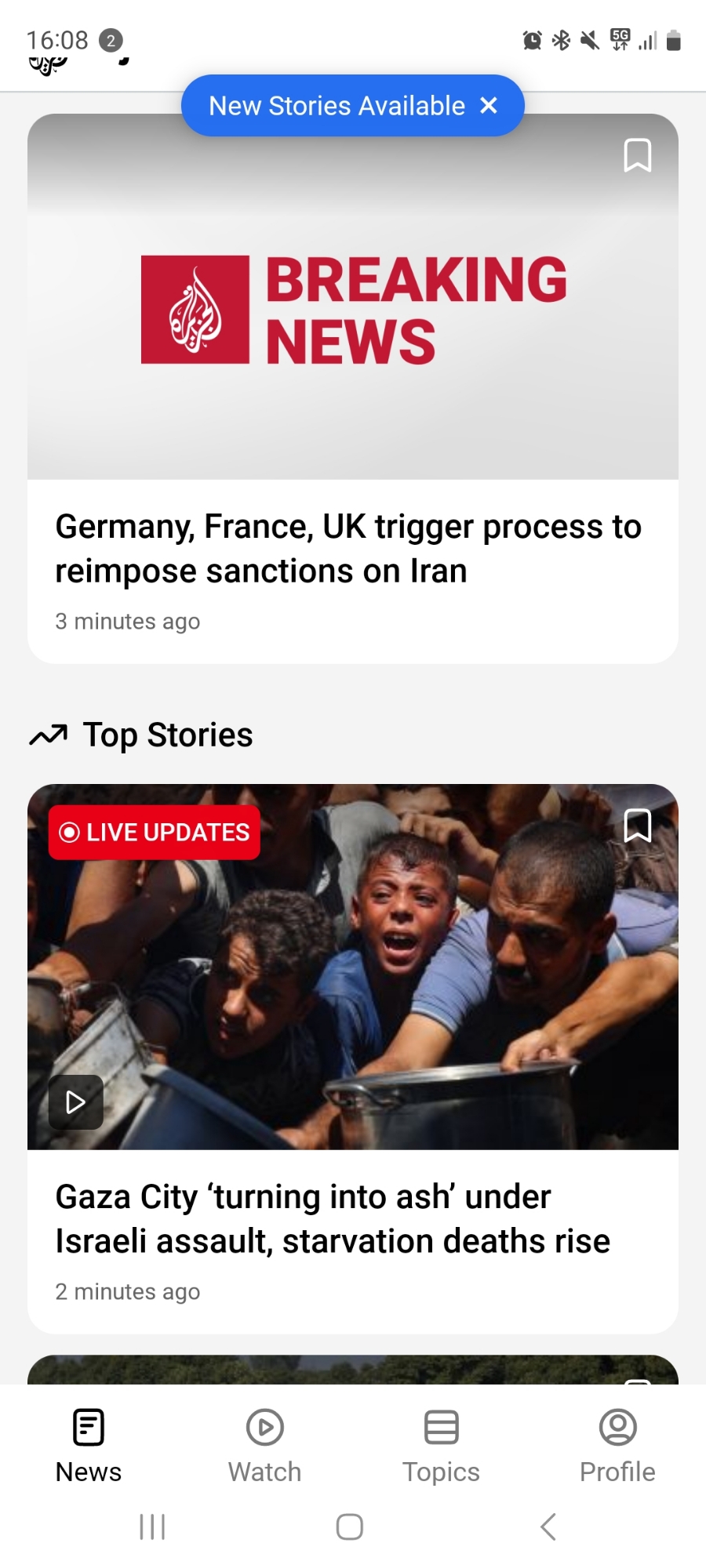Tap the Android back navigation arrow

[548, 1526]
